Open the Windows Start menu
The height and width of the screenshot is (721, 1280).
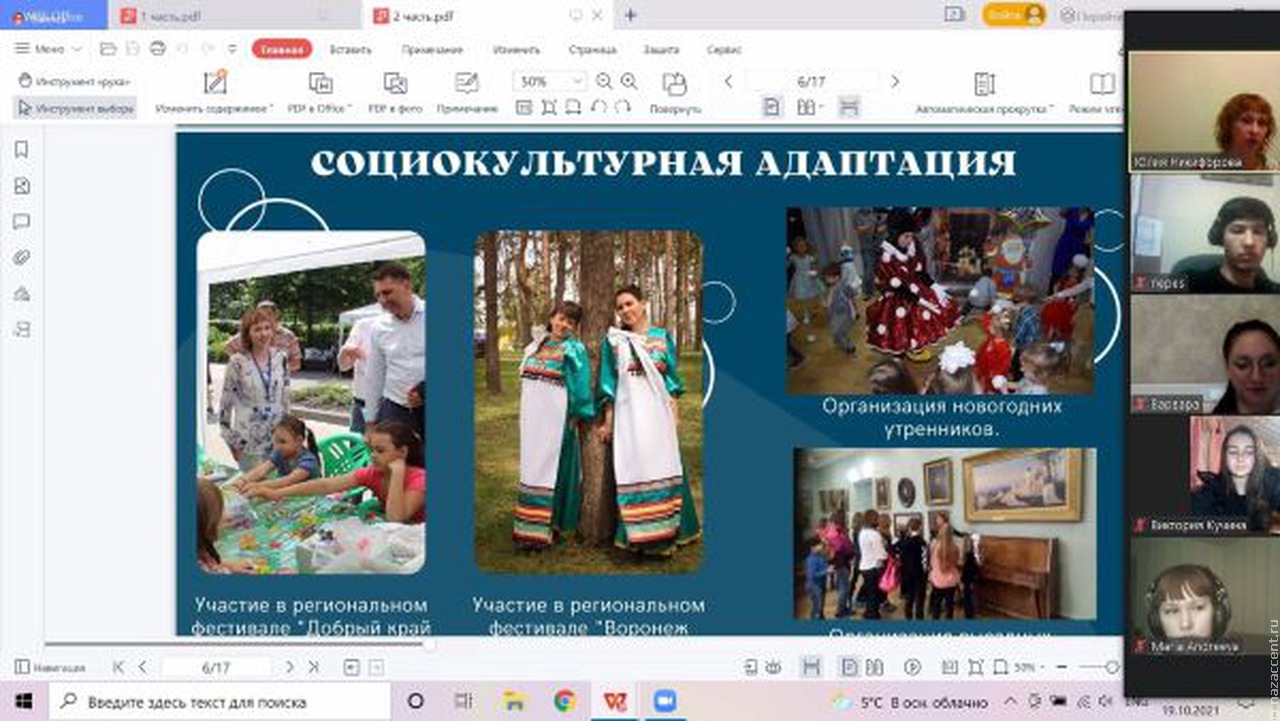coord(23,701)
